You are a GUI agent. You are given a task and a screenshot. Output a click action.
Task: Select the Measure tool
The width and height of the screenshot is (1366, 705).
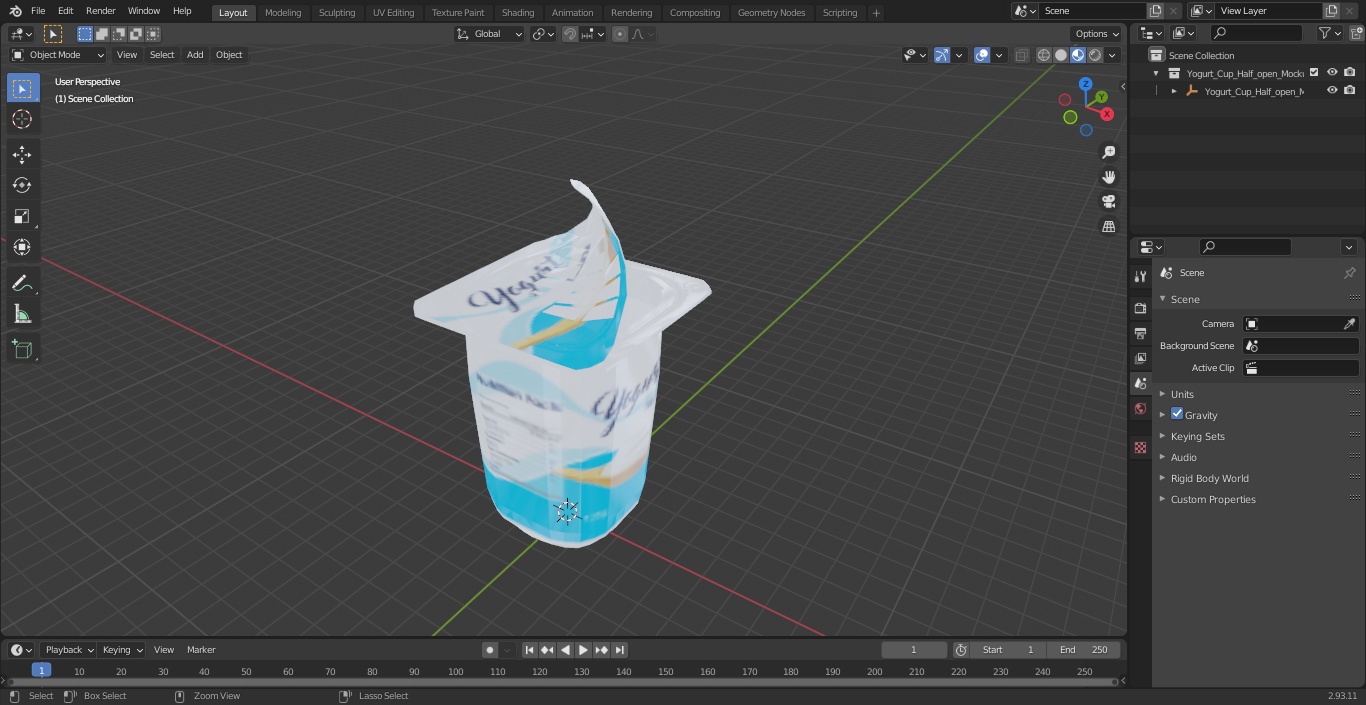pos(22,315)
